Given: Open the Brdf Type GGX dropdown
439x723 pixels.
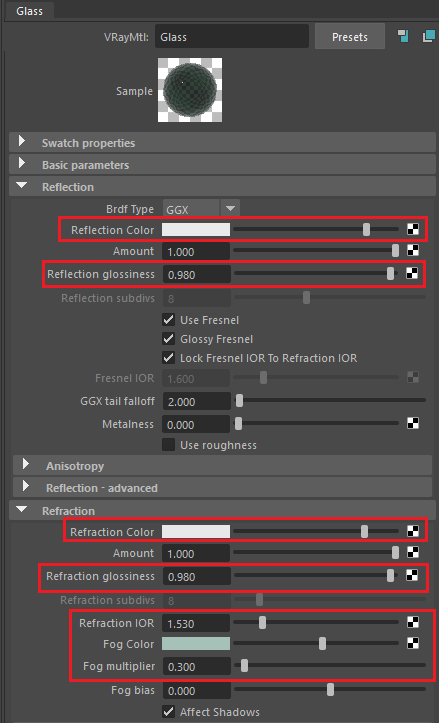Looking at the screenshot, I should (x=201, y=209).
